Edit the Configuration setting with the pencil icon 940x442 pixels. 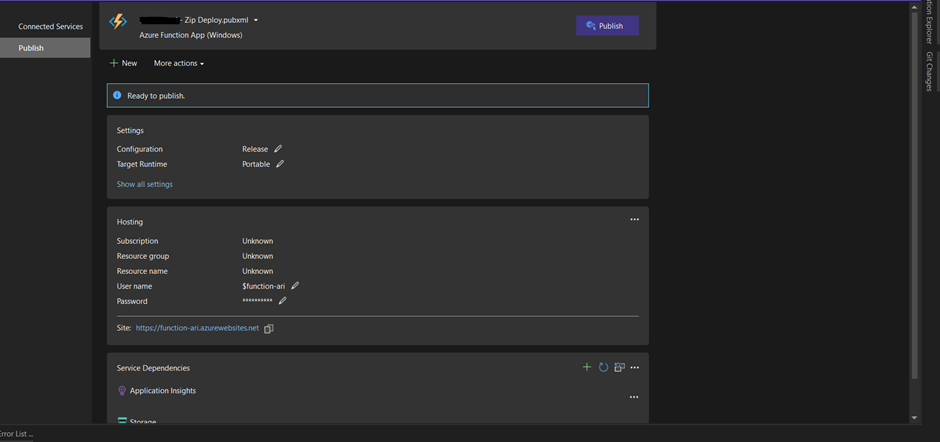click(x=278, y=149)
